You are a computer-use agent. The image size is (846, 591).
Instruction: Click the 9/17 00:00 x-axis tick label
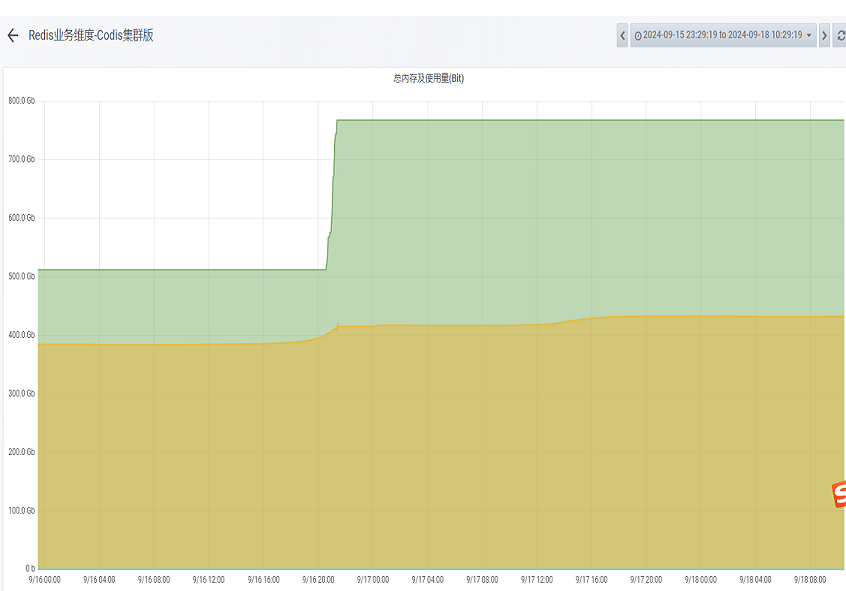point(372,579)
